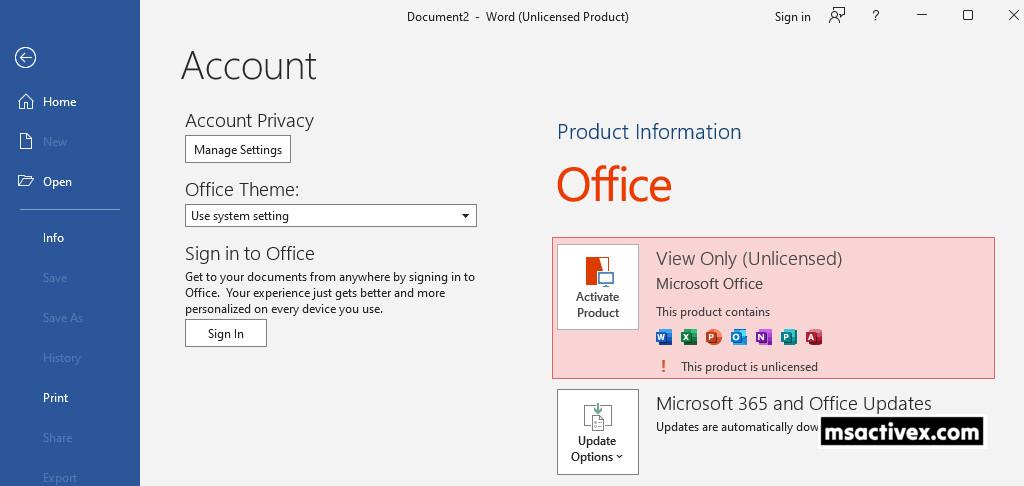Click the back arrow to return to document
The height and width of the screenshot is (486, 1024).
(26, 58)
